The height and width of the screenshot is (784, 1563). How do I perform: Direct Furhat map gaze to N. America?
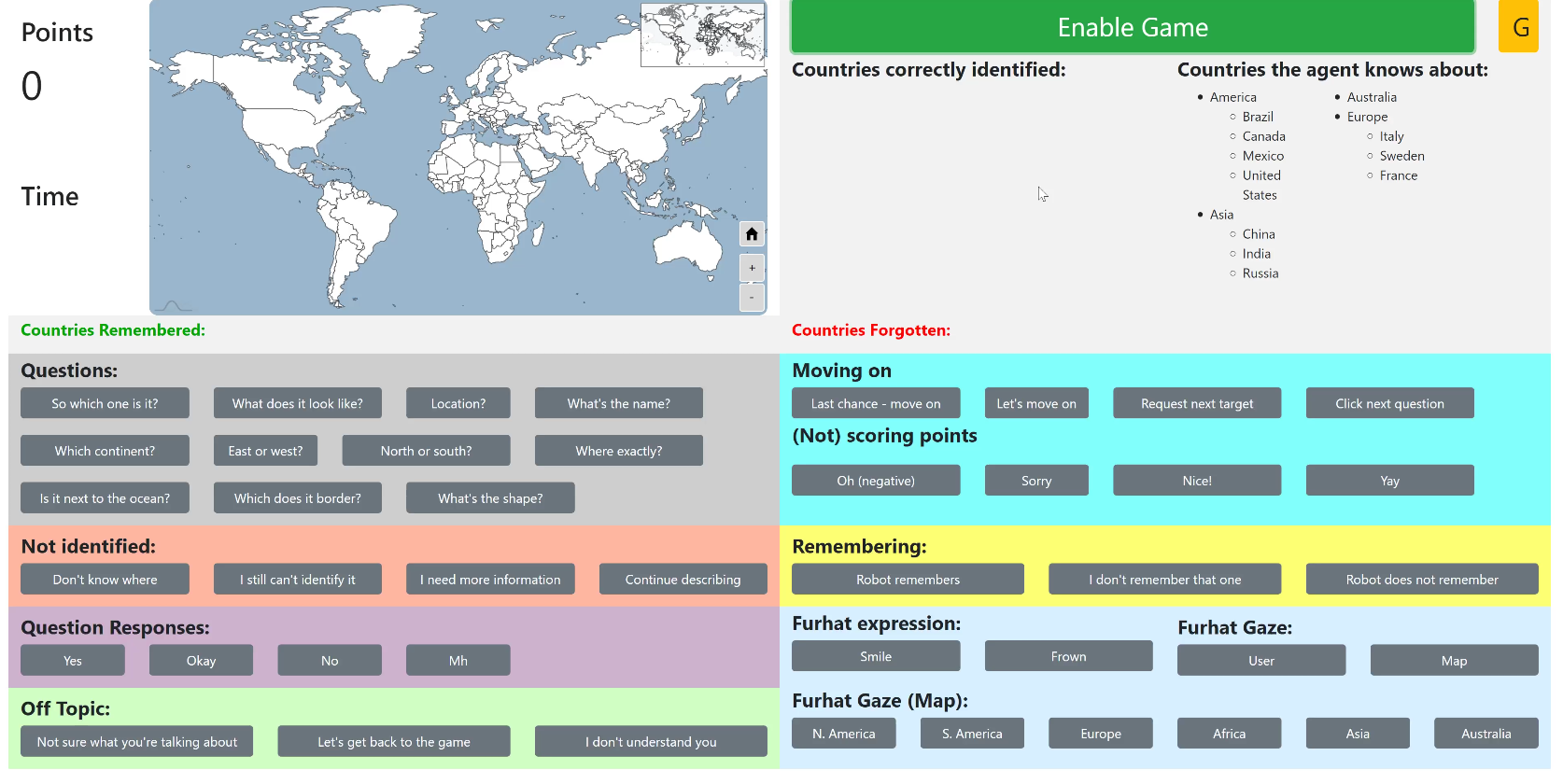843,734
